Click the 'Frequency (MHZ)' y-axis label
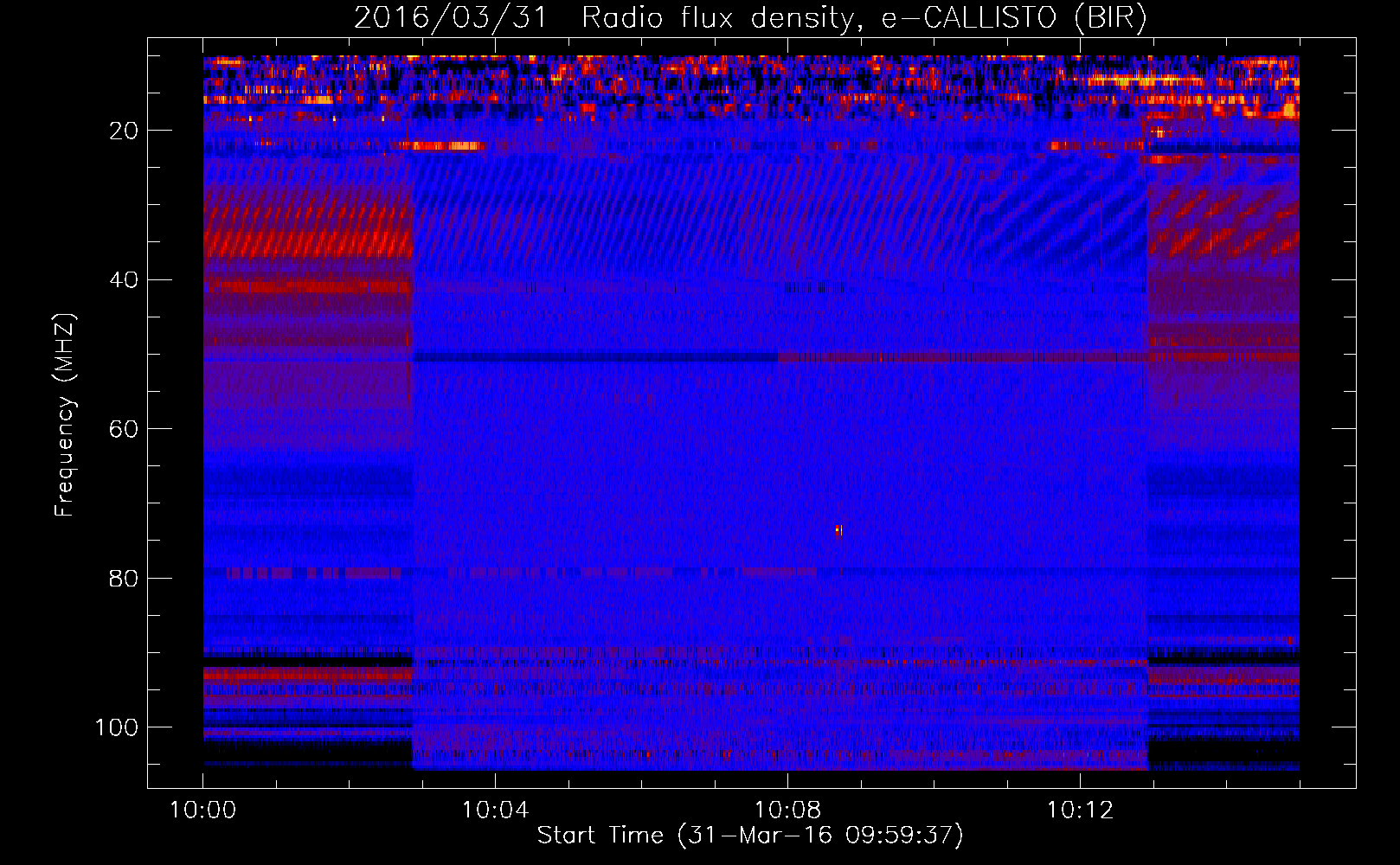 pyautogui.click(x=65, y=414)
